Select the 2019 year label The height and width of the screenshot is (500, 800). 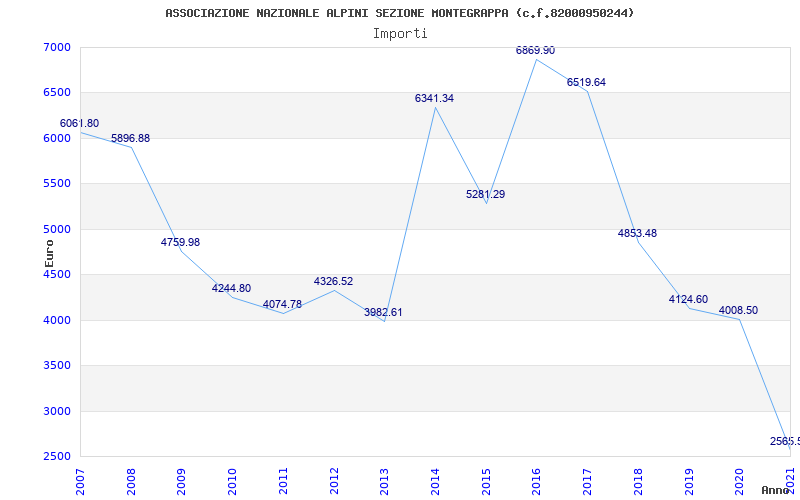689,481
